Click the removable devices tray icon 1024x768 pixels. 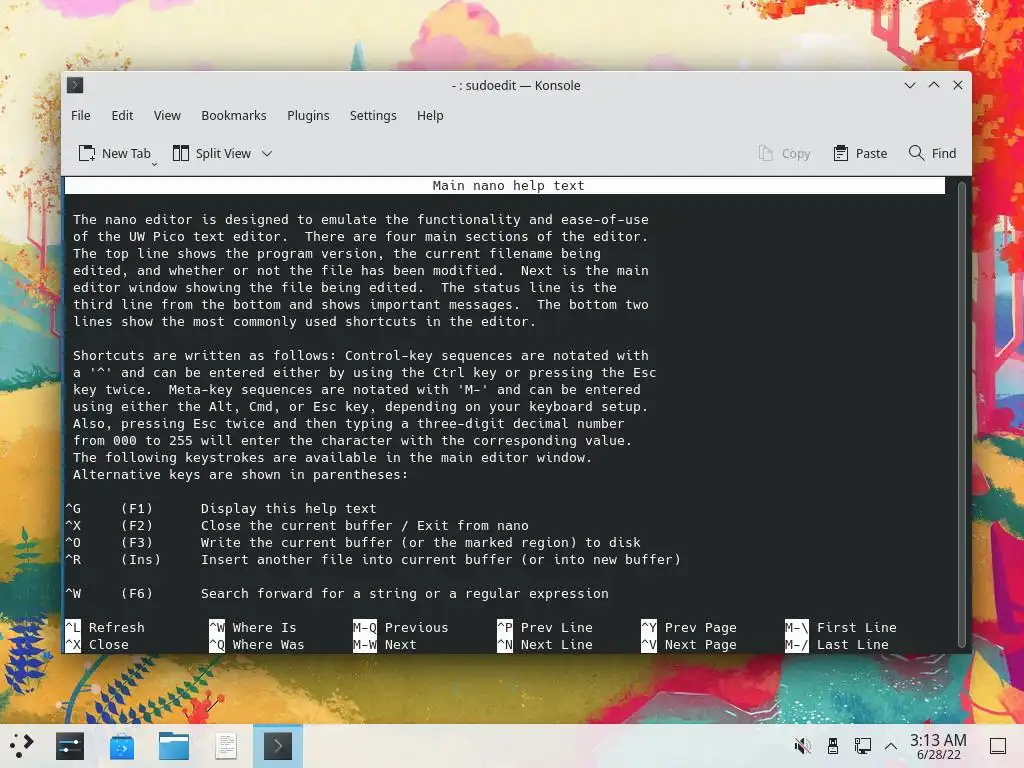click(833, 746)
